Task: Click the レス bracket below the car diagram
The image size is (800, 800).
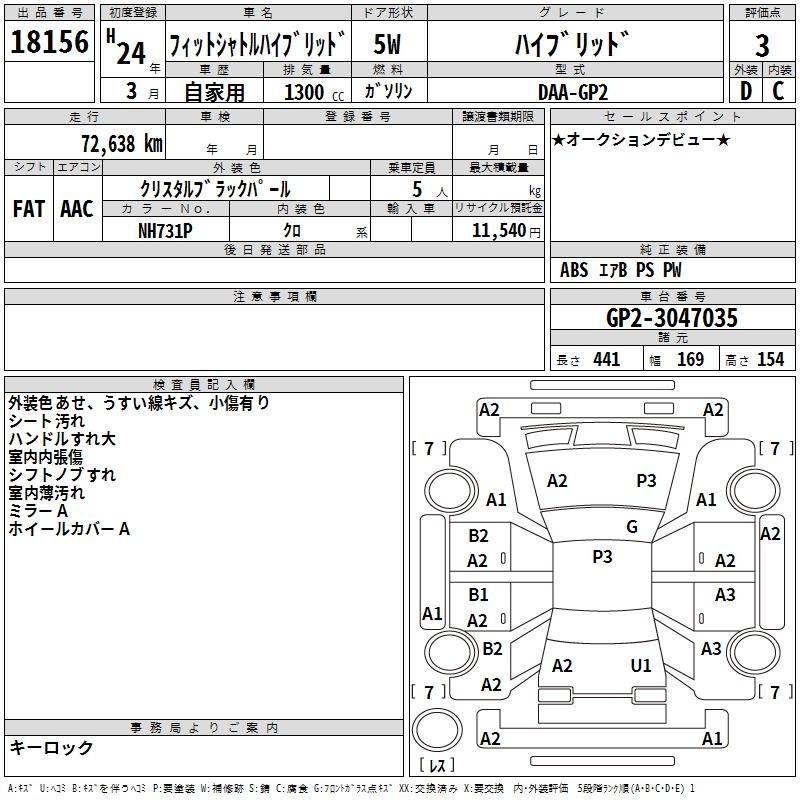Action: 436,766
